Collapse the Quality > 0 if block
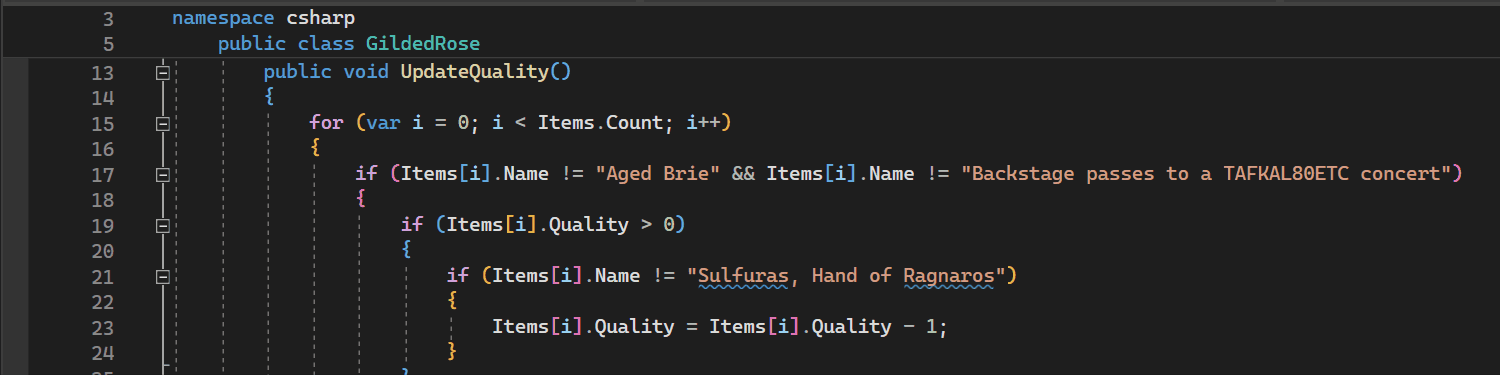1500x375 pixels. click(161, 226)
